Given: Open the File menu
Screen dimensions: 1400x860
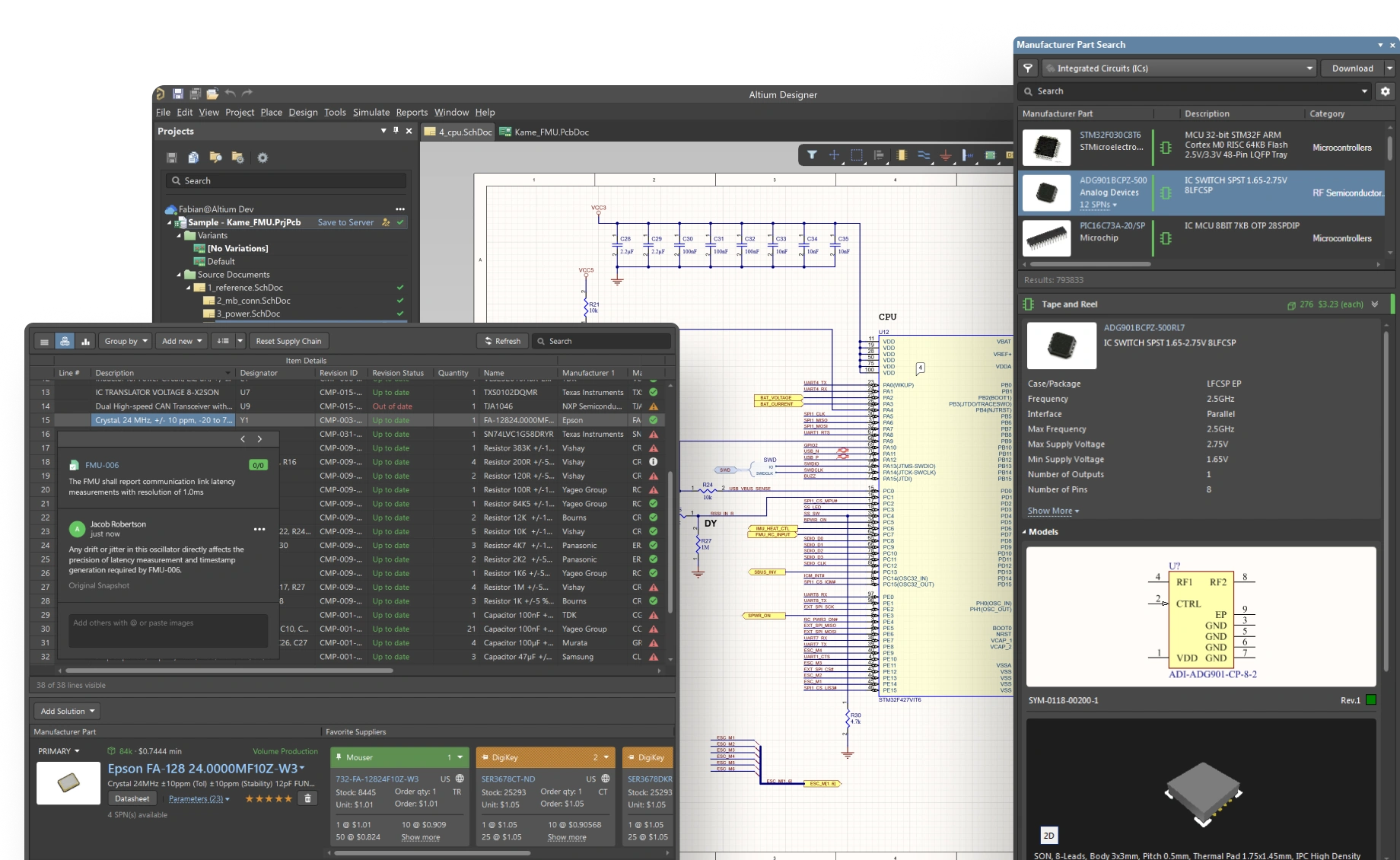Looking at the screenshot, I should 163,112.
